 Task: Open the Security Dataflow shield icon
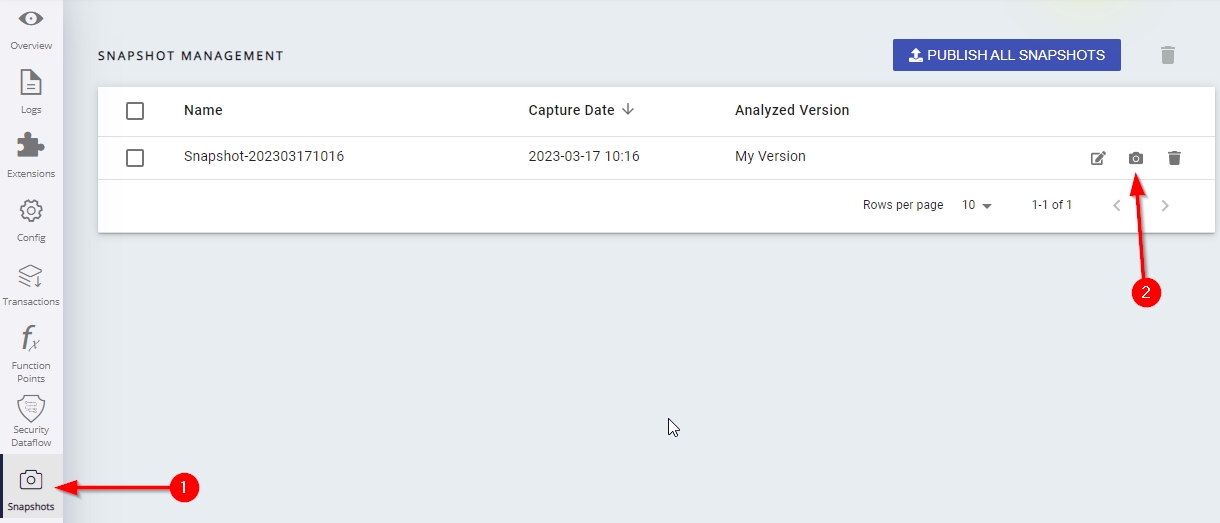(31, 409)
